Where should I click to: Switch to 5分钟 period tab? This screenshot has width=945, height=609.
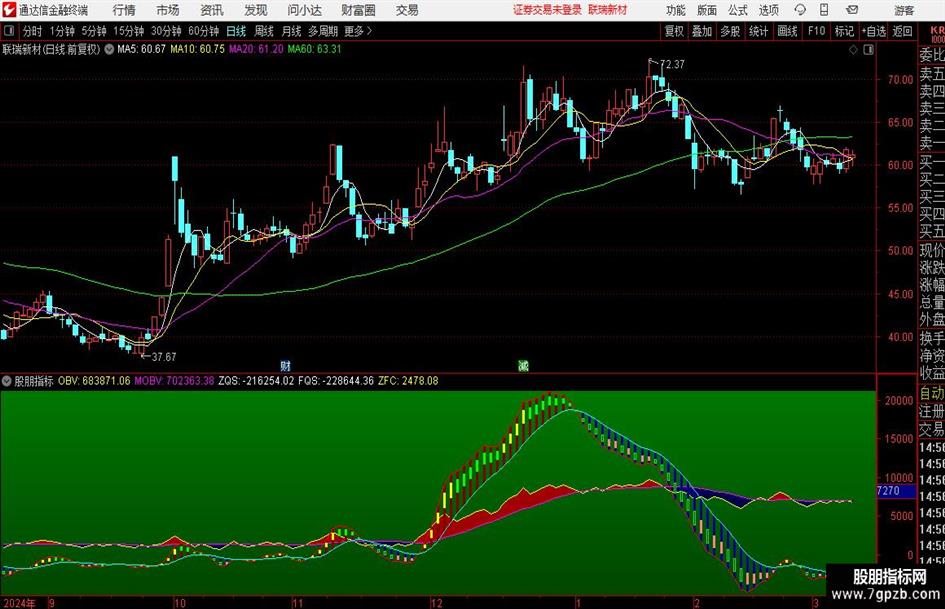(x=94, y=31)
